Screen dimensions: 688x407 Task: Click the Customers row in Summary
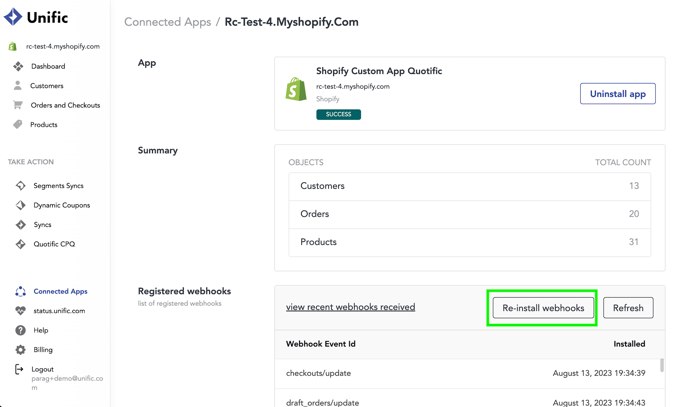coord(469,186)
